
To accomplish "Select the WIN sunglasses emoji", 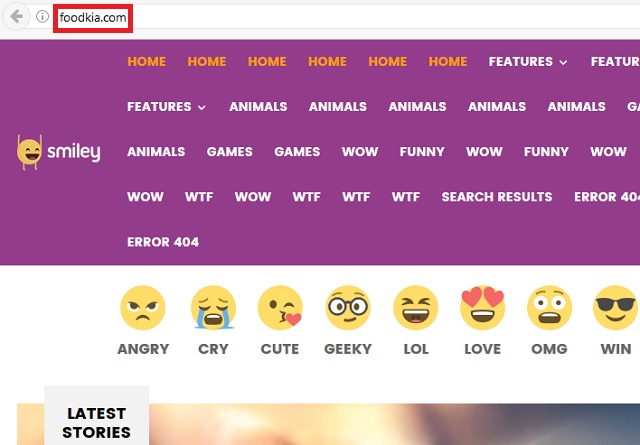I will [616, 308].
